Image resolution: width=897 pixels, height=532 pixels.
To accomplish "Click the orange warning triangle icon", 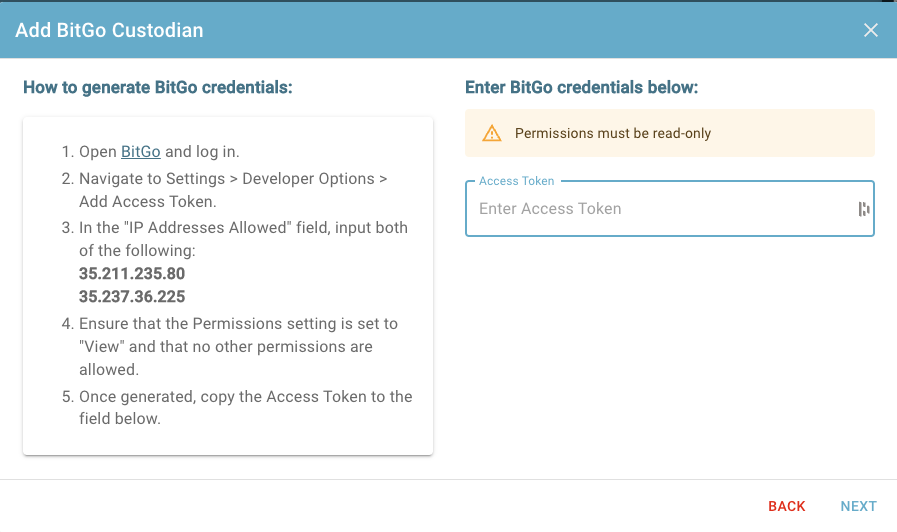I will tap(491, 133).
